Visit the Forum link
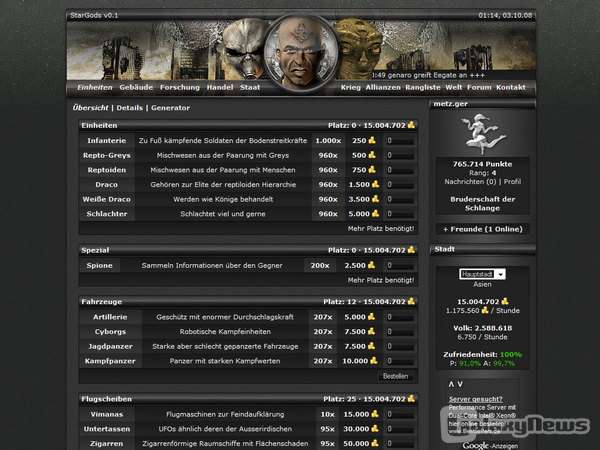This screenshot has height=450, width=600. point(479,87)
